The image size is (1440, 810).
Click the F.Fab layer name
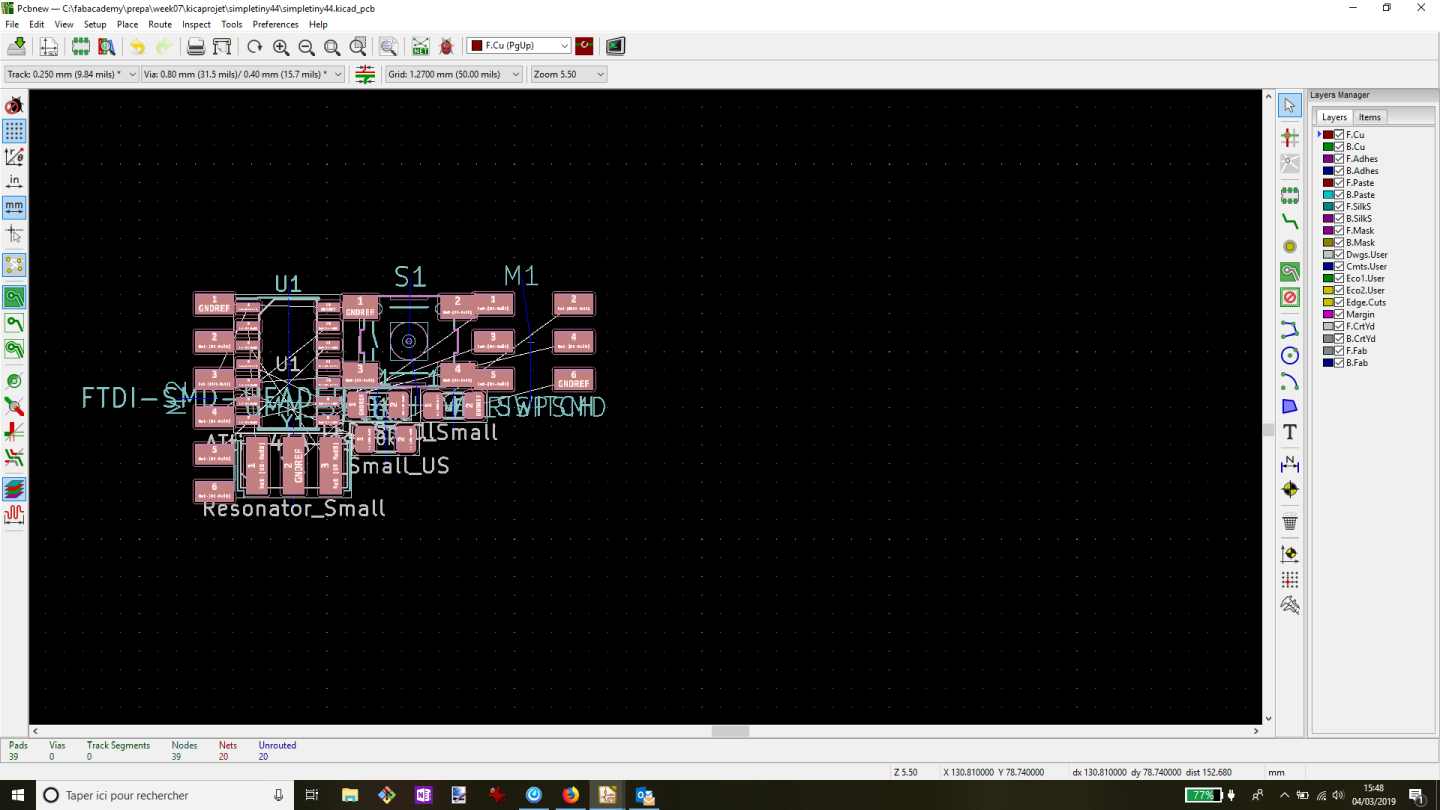click(x=1356, y=351)
